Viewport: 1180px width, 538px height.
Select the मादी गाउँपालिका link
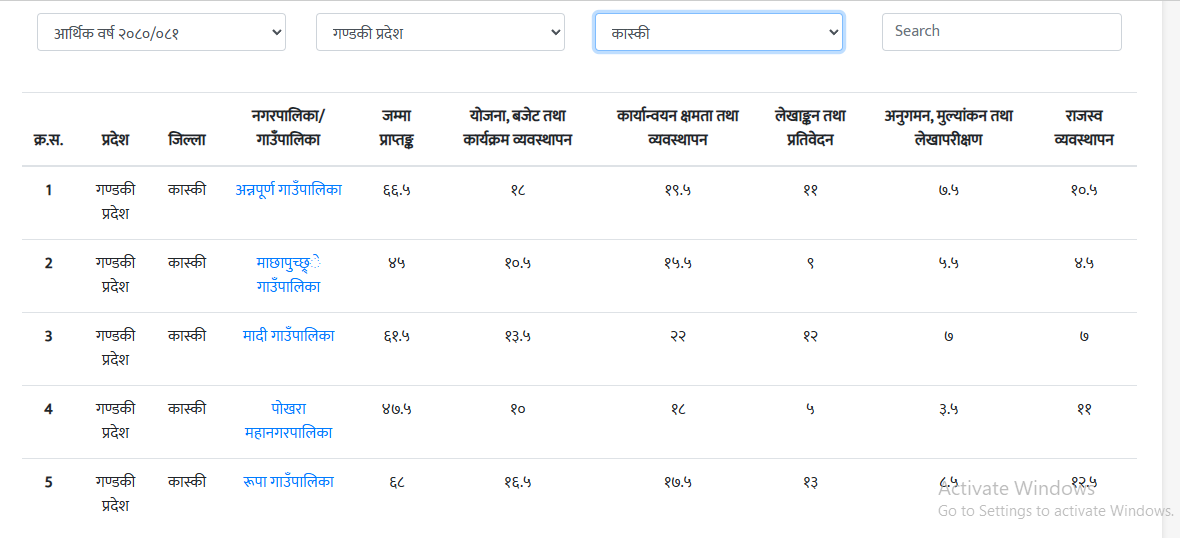coord(289,336)
